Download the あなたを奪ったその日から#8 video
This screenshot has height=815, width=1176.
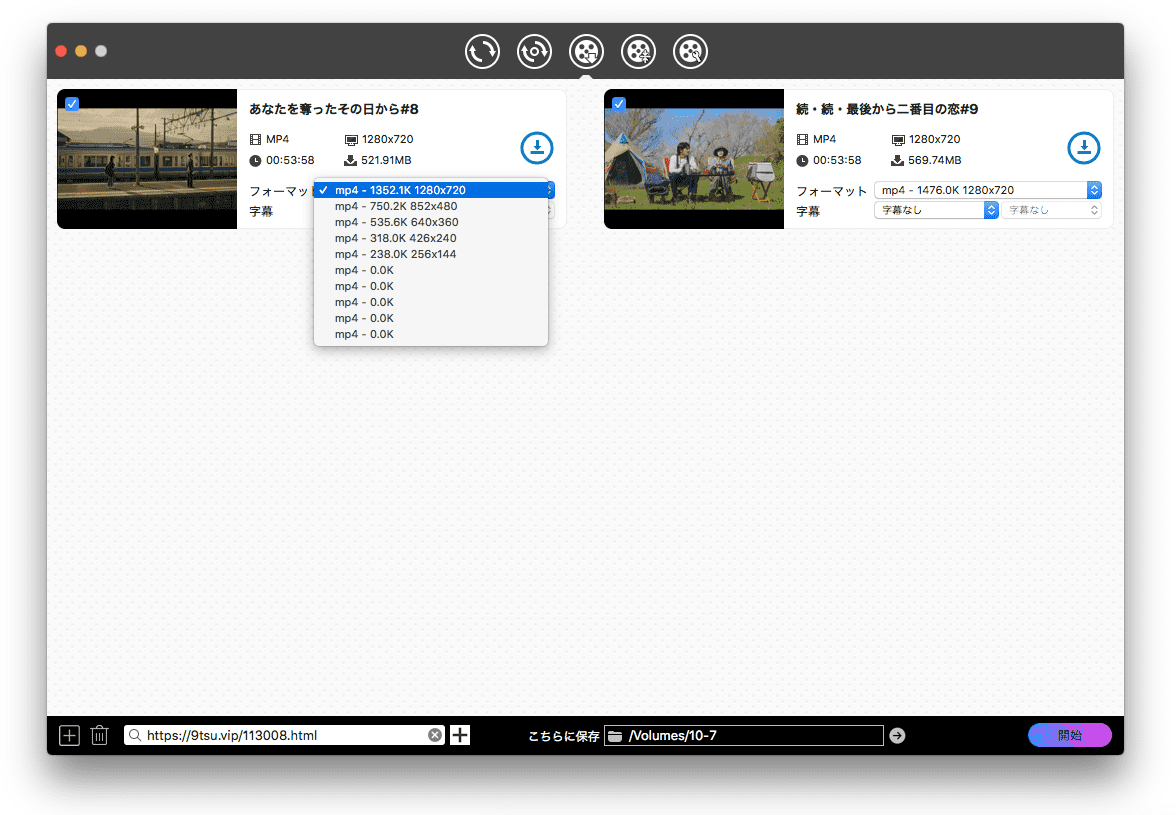537,148
